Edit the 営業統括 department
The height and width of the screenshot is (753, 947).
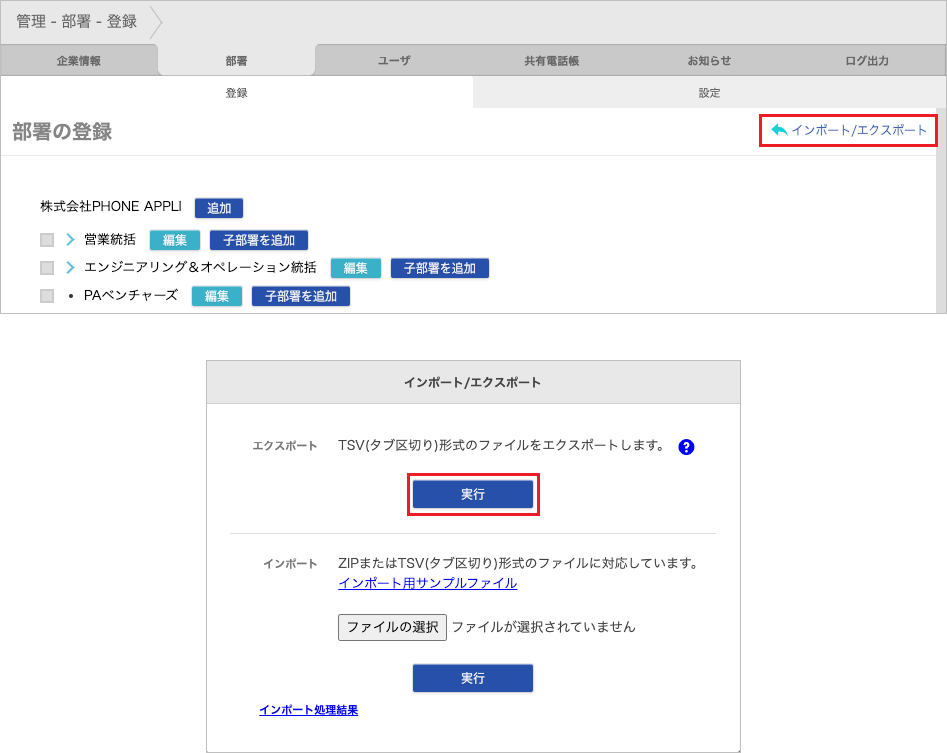pyautogui.click(x=175, y=240)
